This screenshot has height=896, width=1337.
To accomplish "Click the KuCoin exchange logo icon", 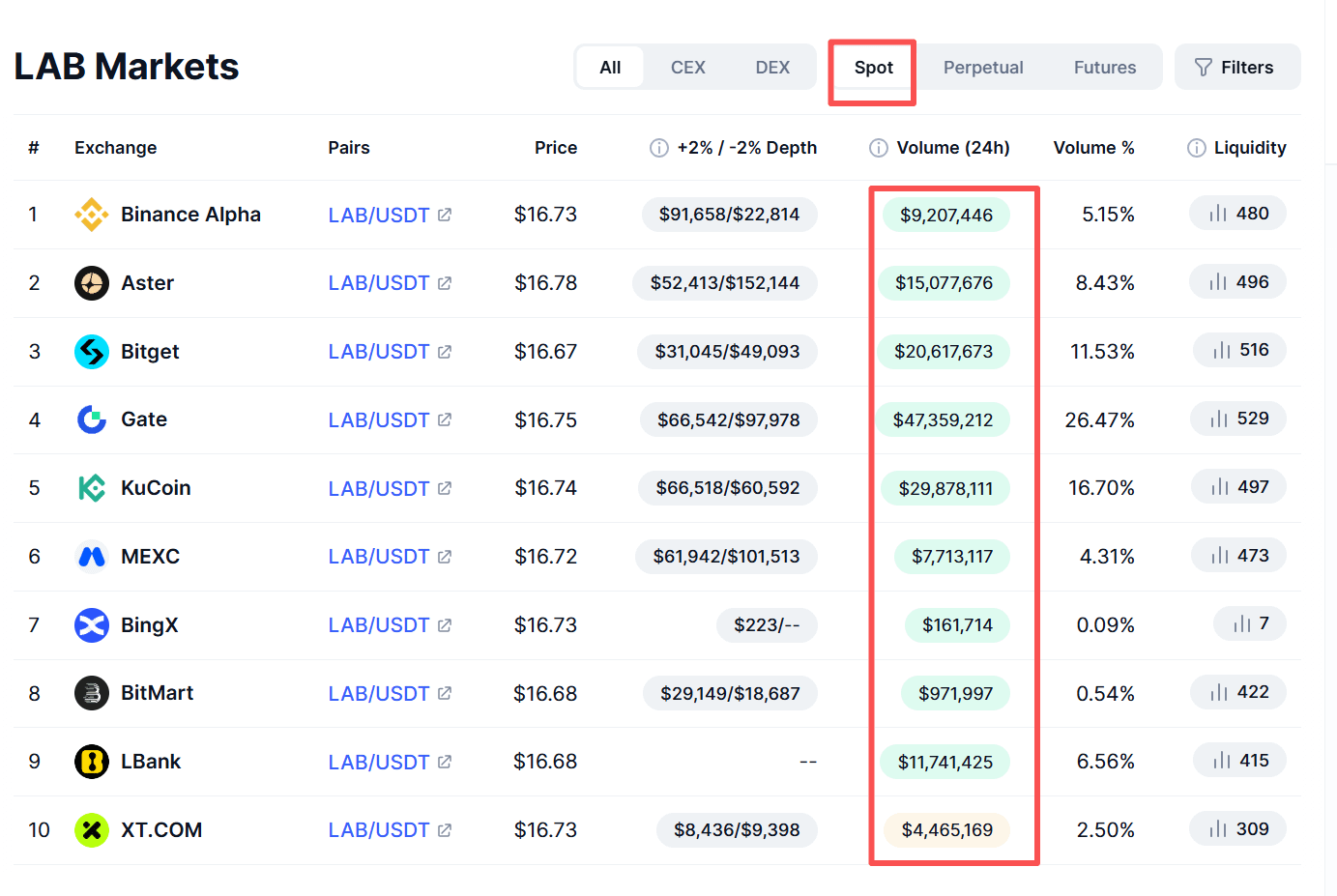I will (x=92, y=488).
